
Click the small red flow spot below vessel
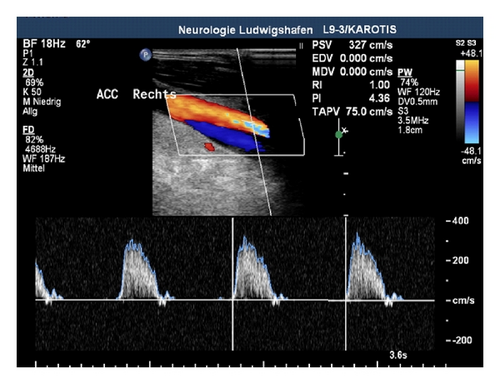(x=209, y=147)
